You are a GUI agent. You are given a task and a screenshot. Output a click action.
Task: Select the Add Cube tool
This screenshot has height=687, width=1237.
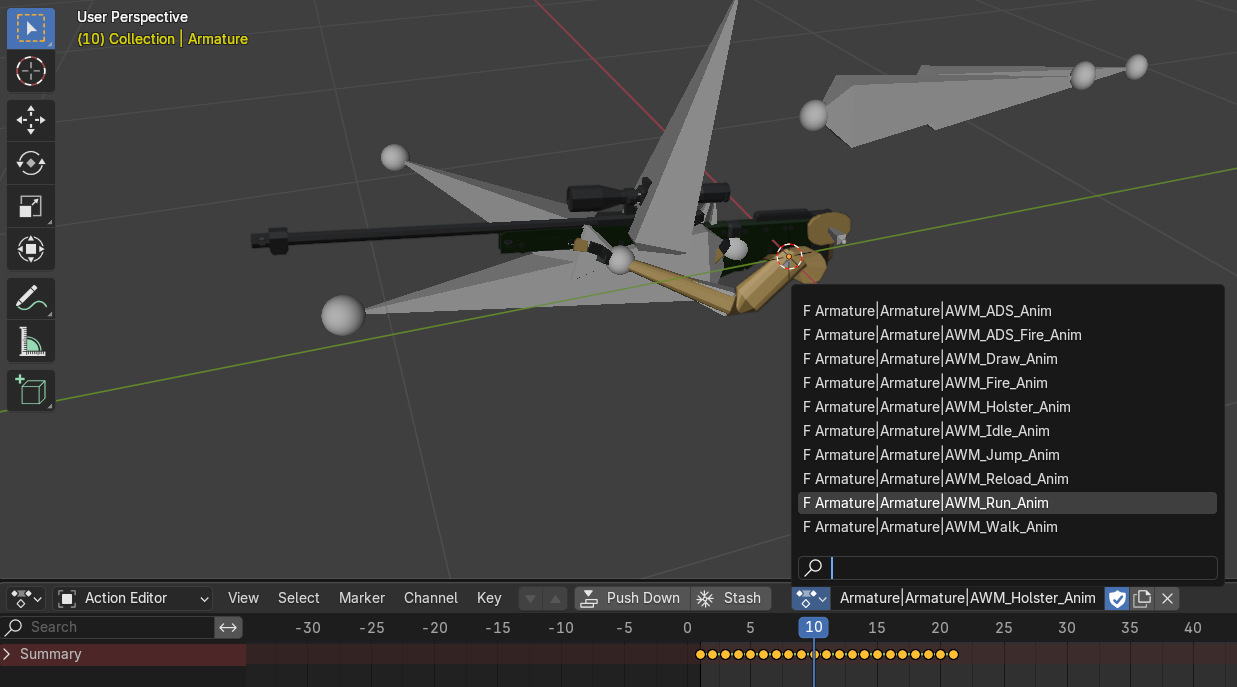[31, 390]
